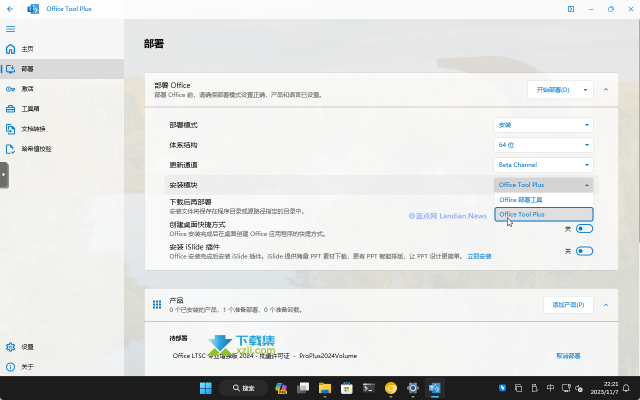640x400 pixels.
Task: Click the compact mode icon in title bar
Action: pyautogui.click(x=571, y=9)
